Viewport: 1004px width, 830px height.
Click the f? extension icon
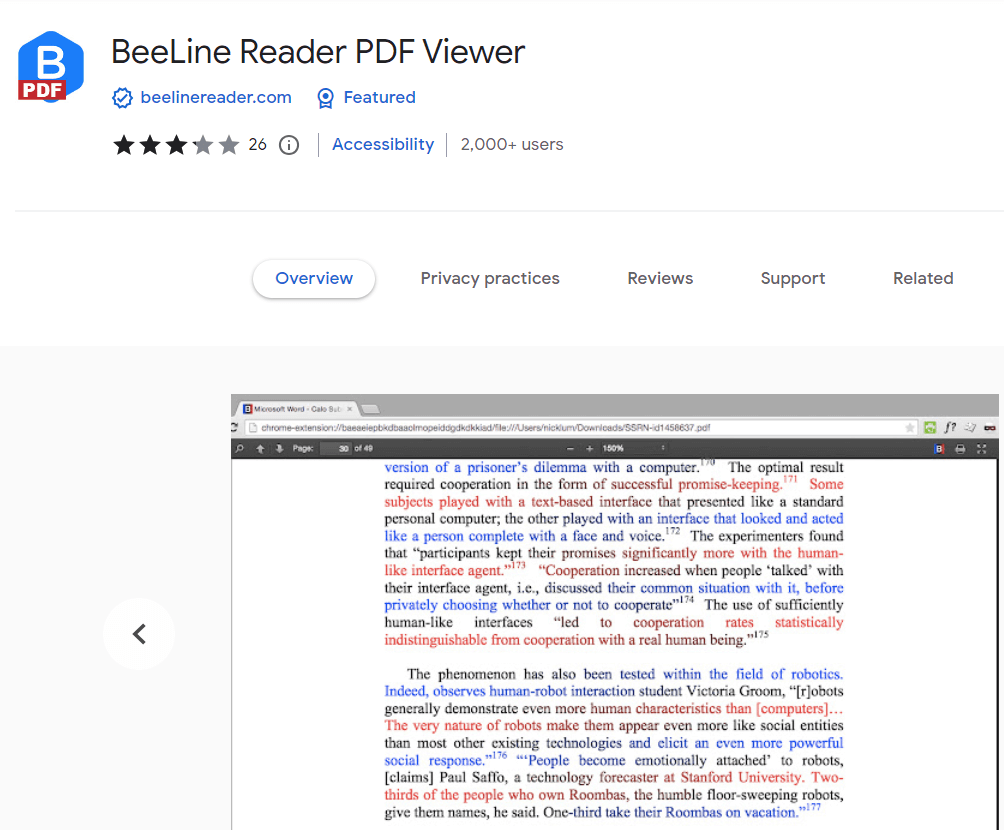[950, 428]
